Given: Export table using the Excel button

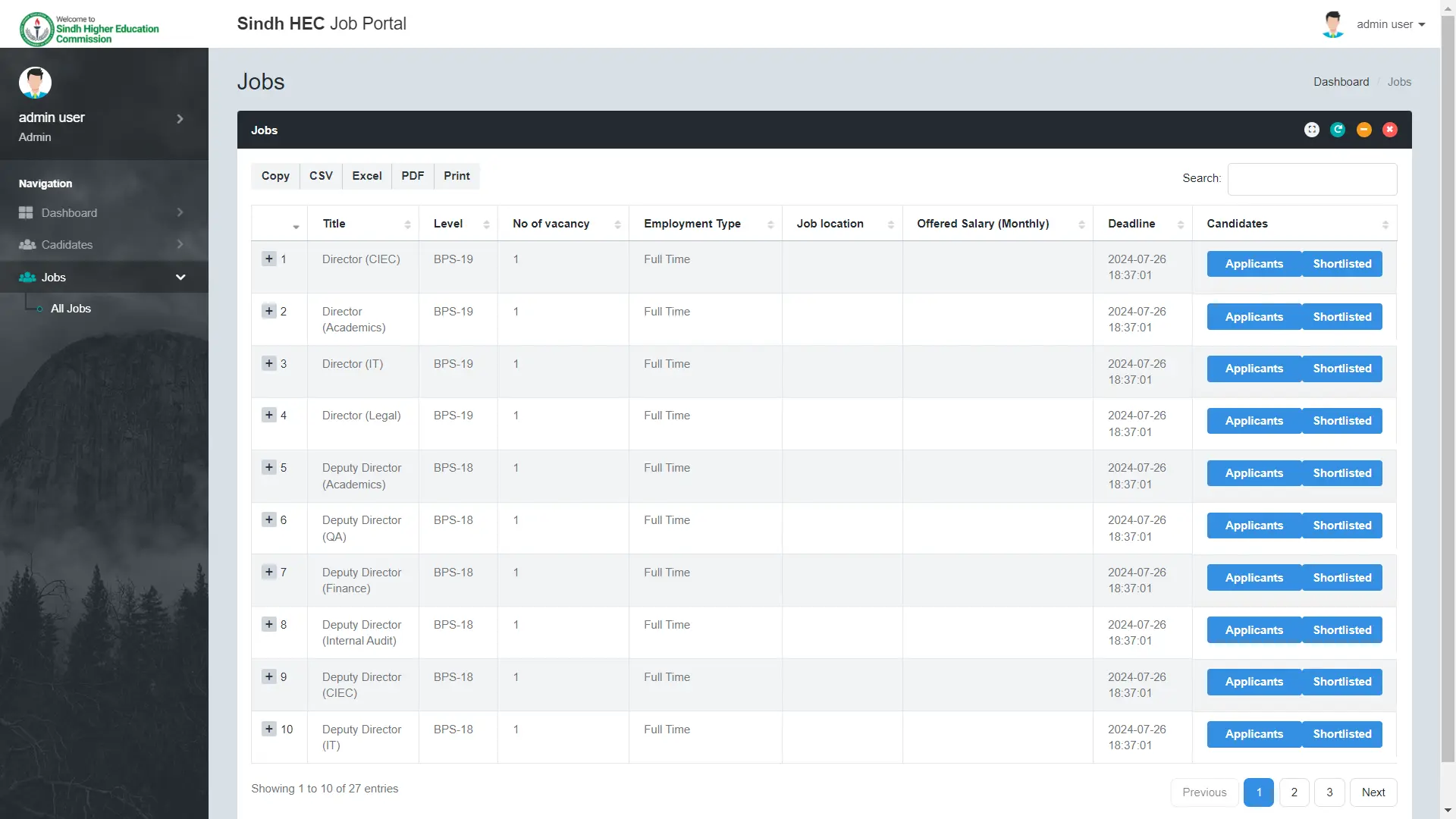Looking at the screenshot, I should click(x=366, y=176).
